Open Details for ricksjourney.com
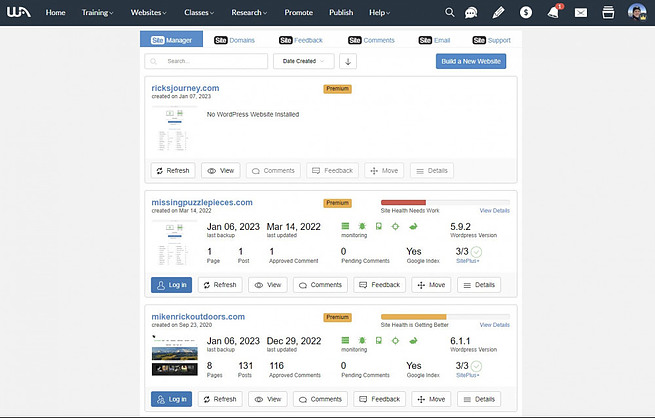This screenshot has height=418, width=655. coord(432,170)
